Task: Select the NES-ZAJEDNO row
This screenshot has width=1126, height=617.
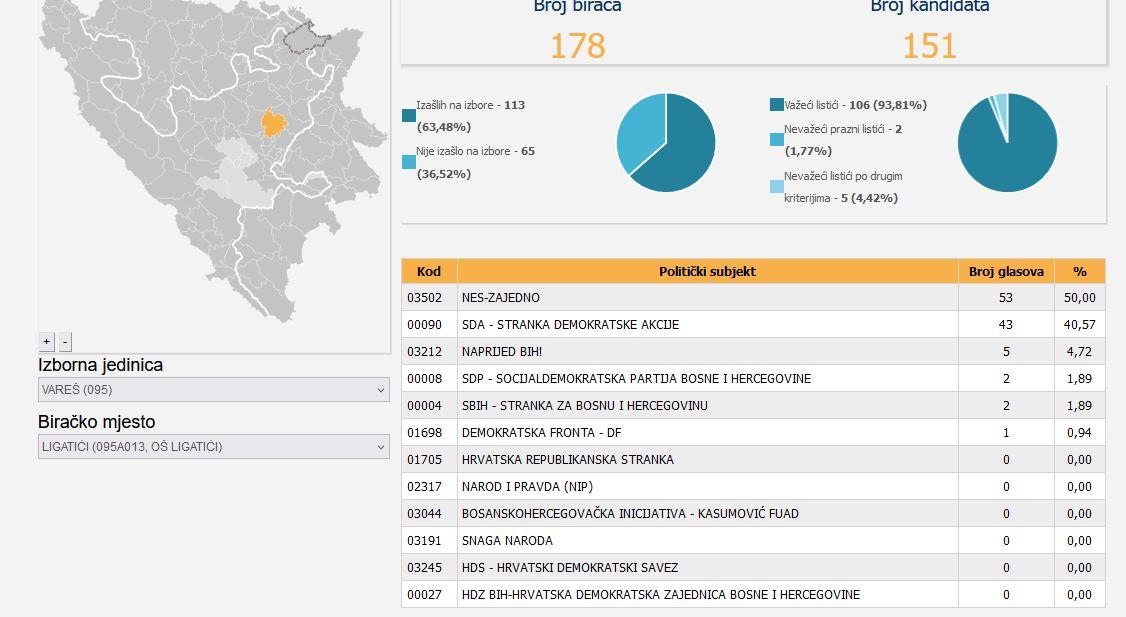Action: [753, 297]
